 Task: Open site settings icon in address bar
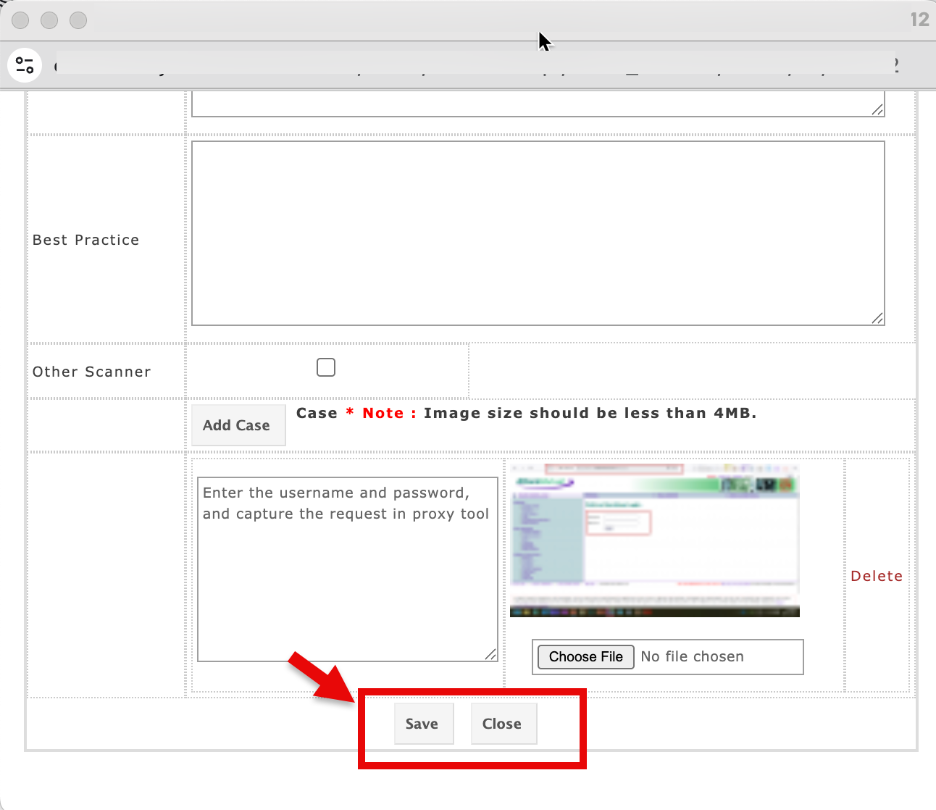click(24, 64)
